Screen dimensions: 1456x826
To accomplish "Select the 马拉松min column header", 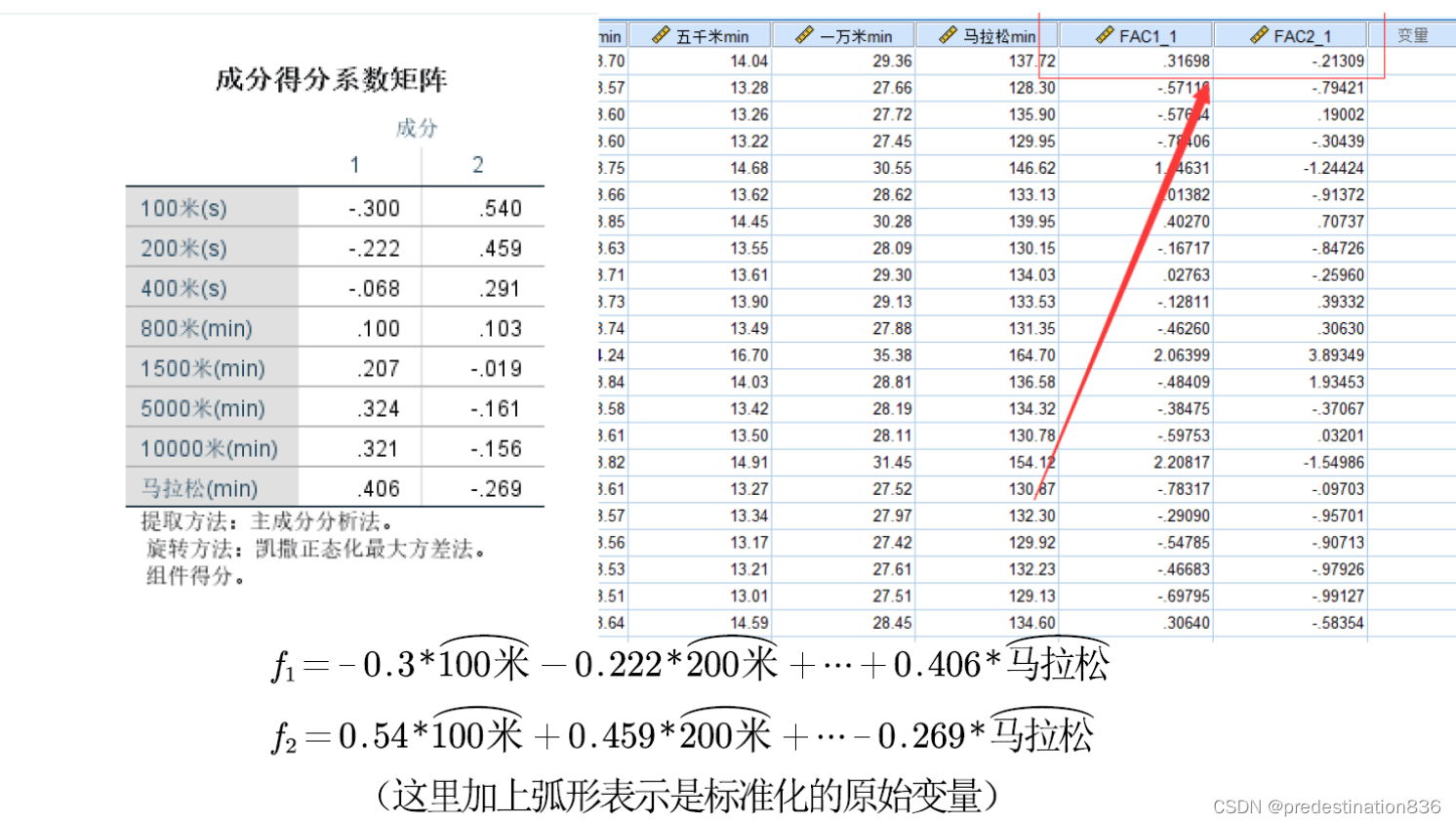I will 987,36.
